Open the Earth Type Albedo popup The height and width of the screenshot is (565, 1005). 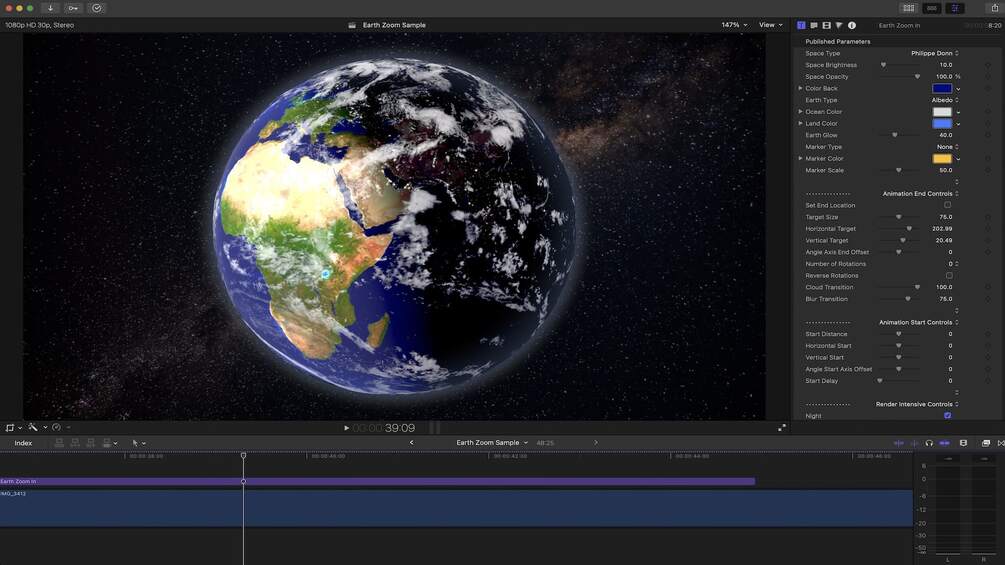click(x=945, y=100)
